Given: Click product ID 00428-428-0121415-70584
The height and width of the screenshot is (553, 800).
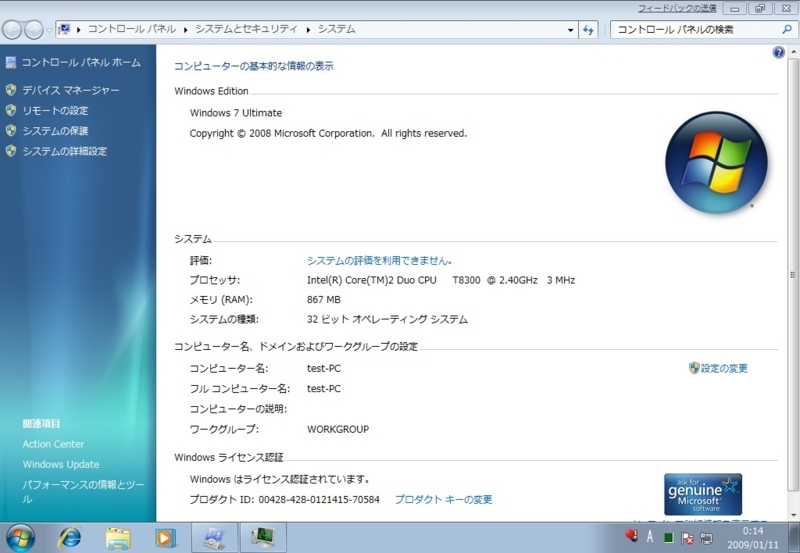Looking at the screenshot, I should click(x=319, y=499).
